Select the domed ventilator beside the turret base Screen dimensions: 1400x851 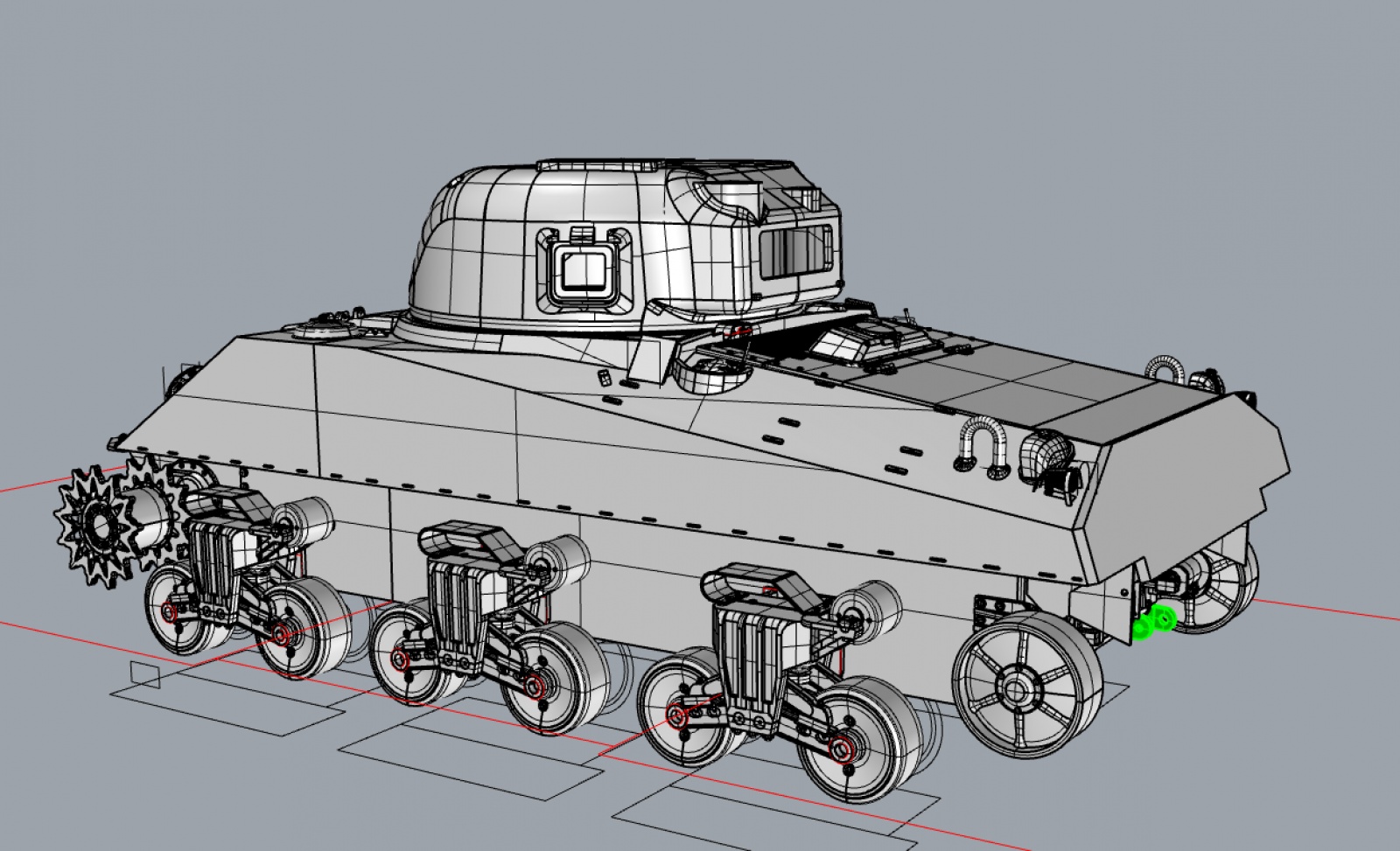pos(711,375)
